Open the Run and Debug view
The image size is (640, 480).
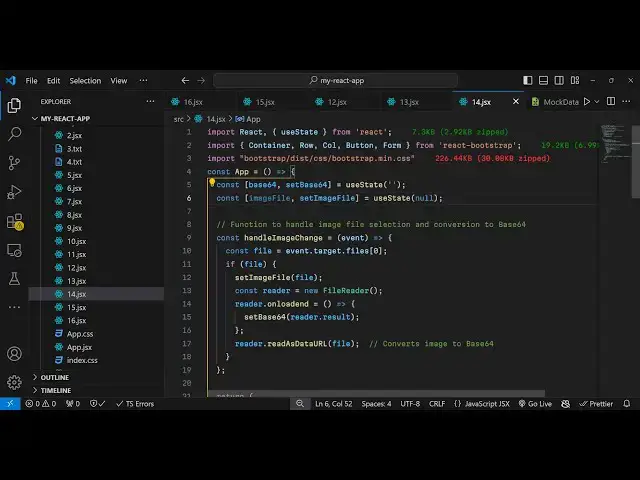(x=14, y=192)
